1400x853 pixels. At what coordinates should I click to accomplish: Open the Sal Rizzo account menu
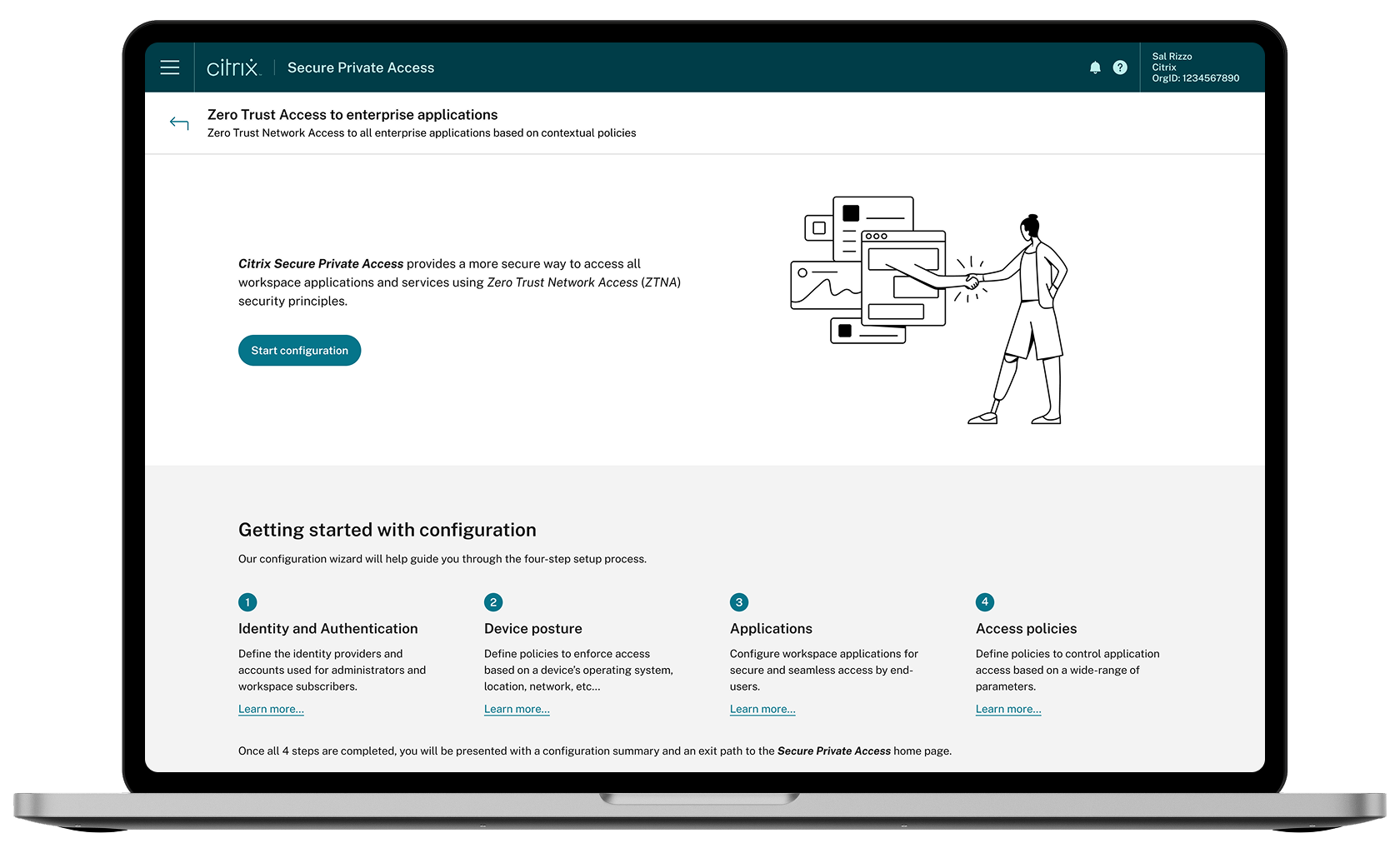(1195, 67)
